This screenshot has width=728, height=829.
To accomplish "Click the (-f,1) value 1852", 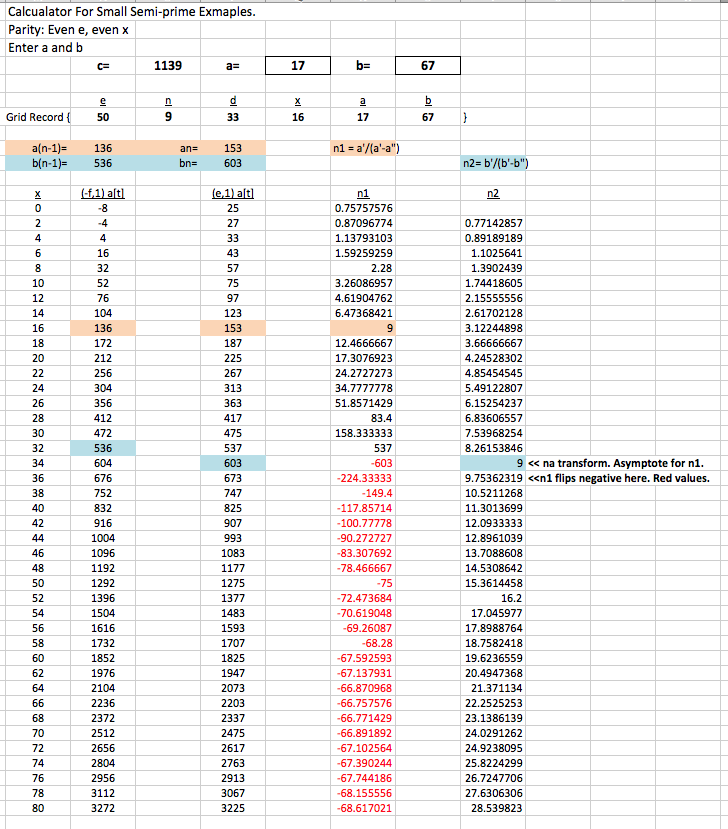I will click(103, 658).
